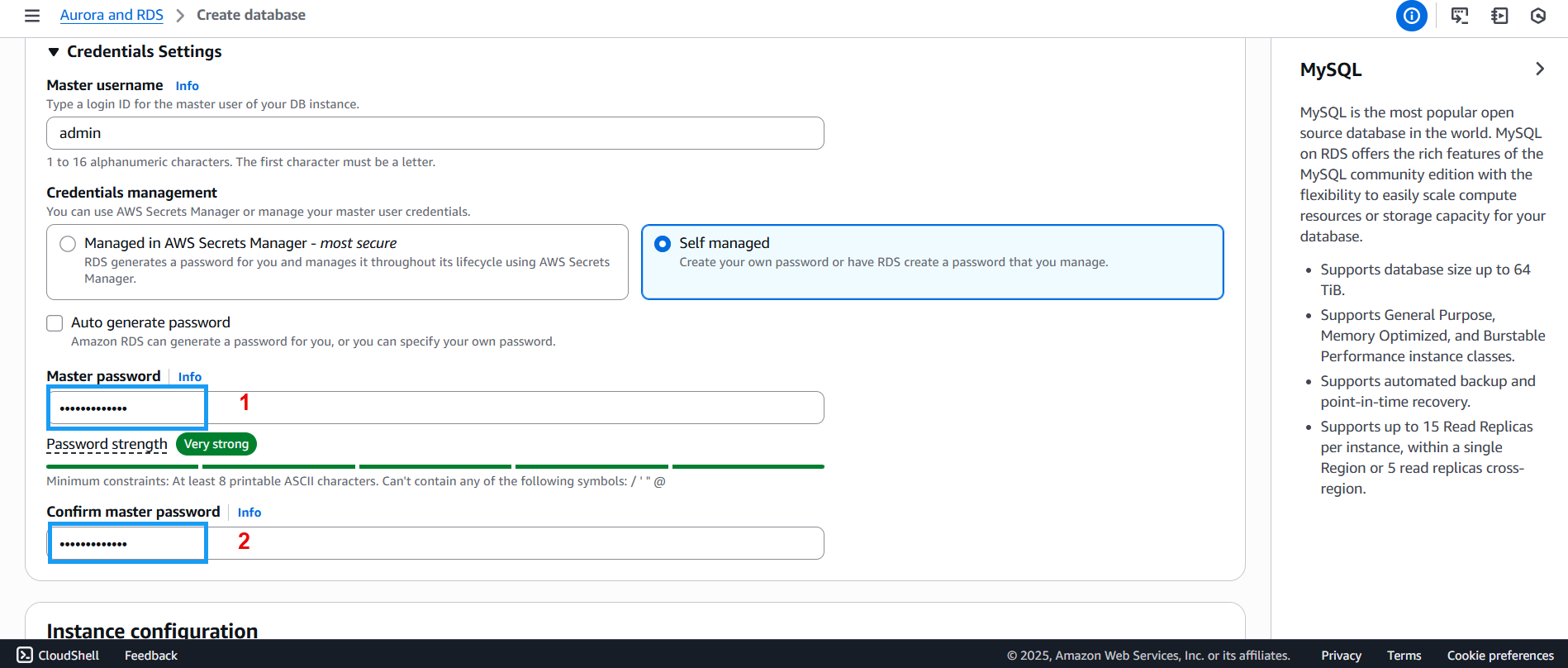The width and height of the screenshot is (1568, 668).
Task: Open the Aurora and RDS breadcrumb
Action: pos(112,15)
